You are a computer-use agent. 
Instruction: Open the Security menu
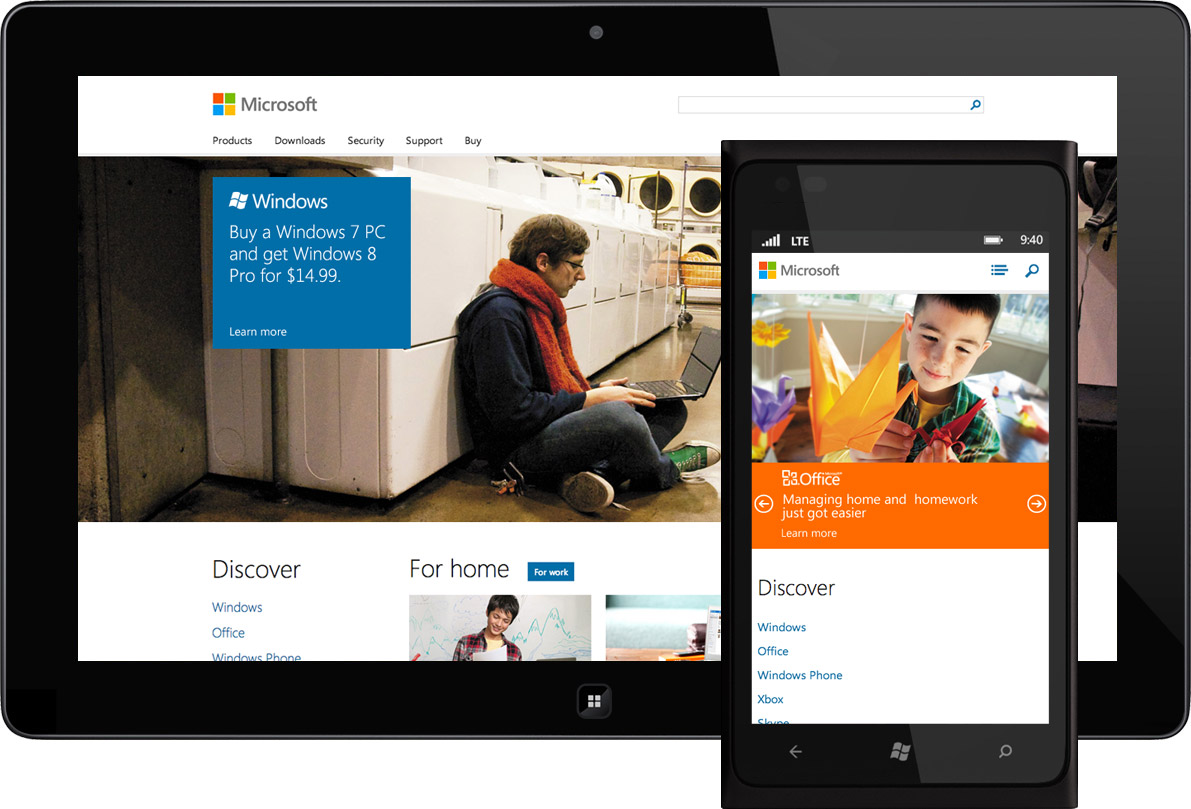click(365, 141)
